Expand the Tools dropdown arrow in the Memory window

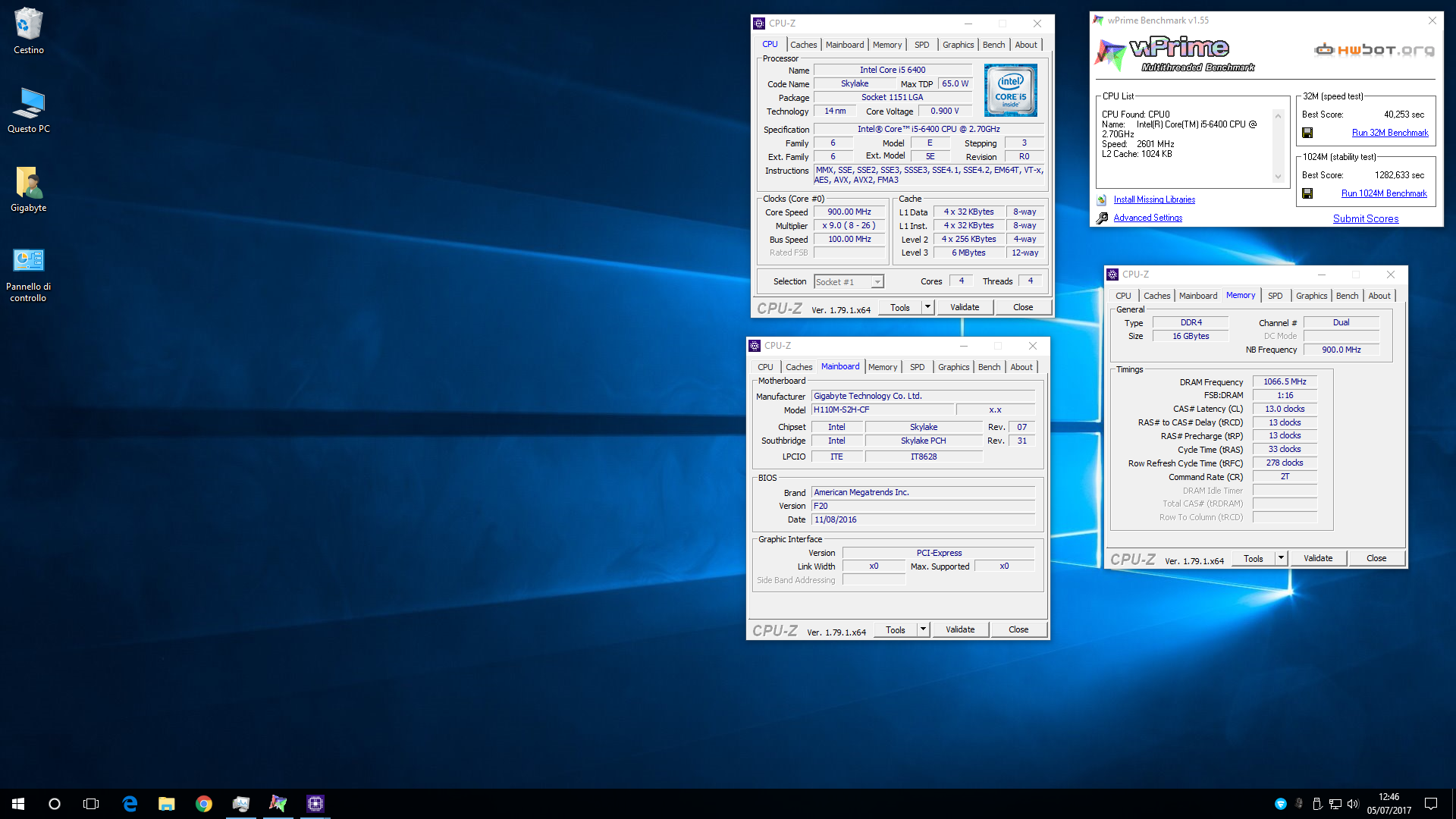tap(1281, 558)
